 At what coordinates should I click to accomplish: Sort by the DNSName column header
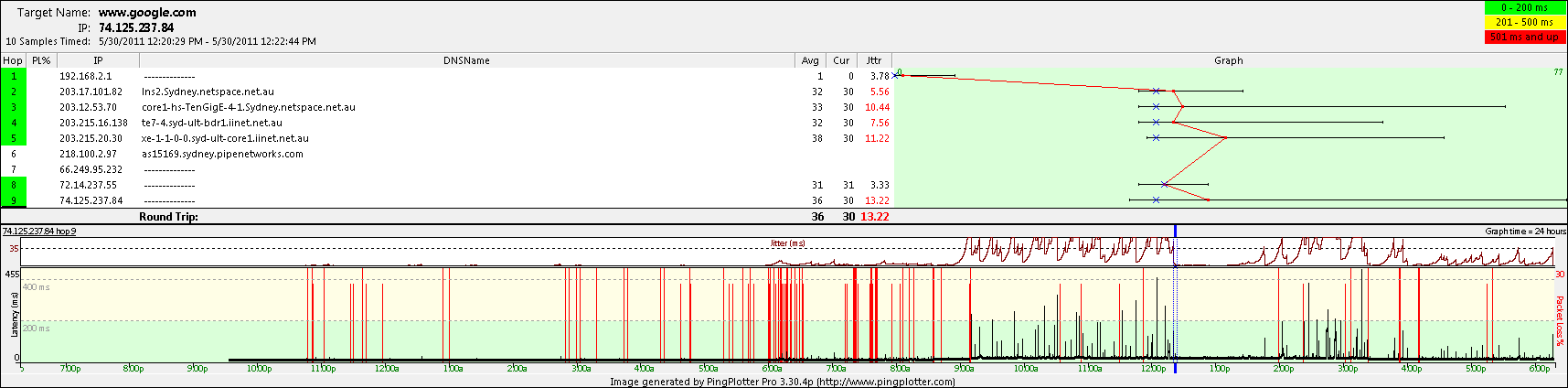466,60
